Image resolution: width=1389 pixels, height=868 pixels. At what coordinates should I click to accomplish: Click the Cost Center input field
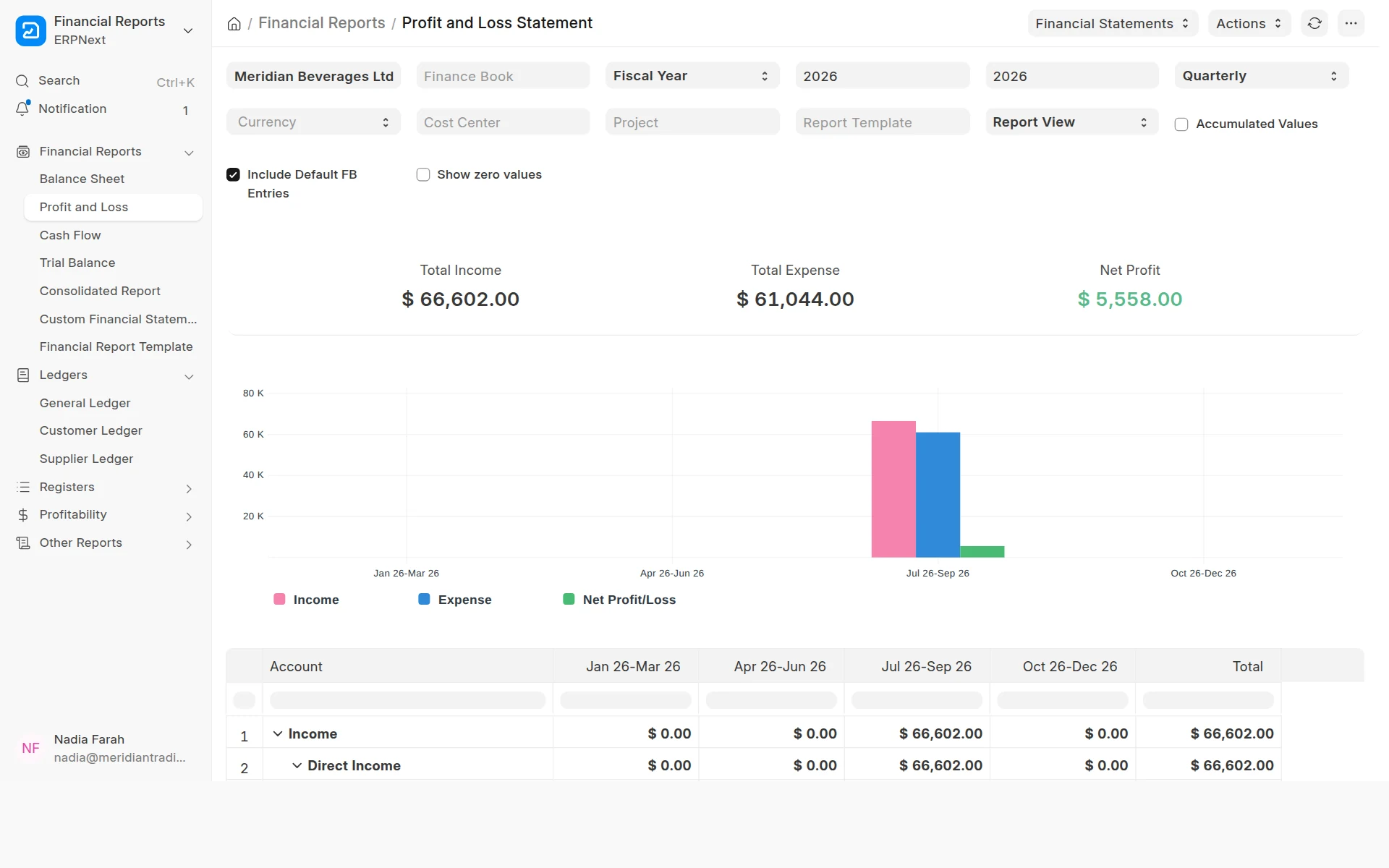click(503, 122)
